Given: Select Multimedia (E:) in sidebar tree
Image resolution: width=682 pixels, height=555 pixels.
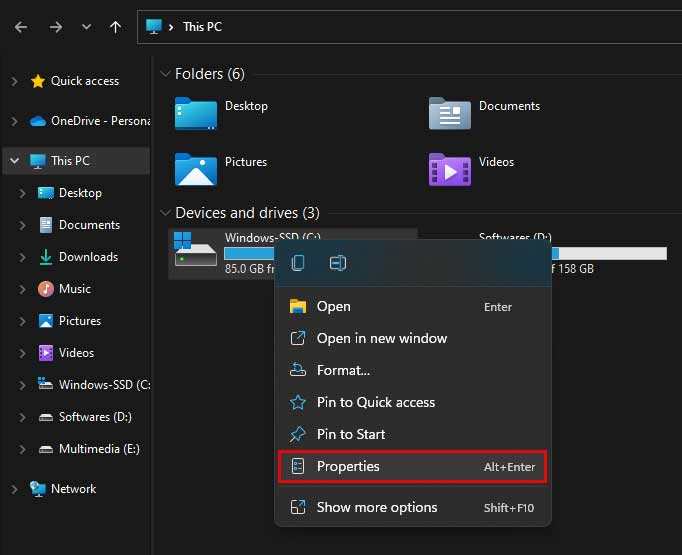Looking at the screenshot, I should click(99, 449).
